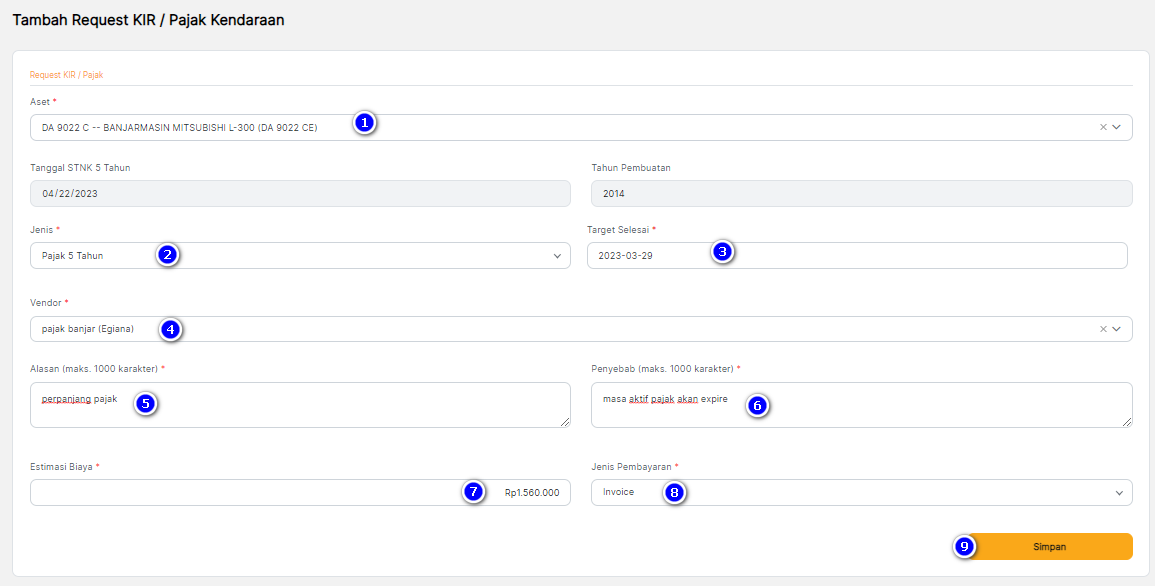Viewport: 1155px width, 586px height.
Task: Clear the selected Aset value
Action: tap(1103, 127)
